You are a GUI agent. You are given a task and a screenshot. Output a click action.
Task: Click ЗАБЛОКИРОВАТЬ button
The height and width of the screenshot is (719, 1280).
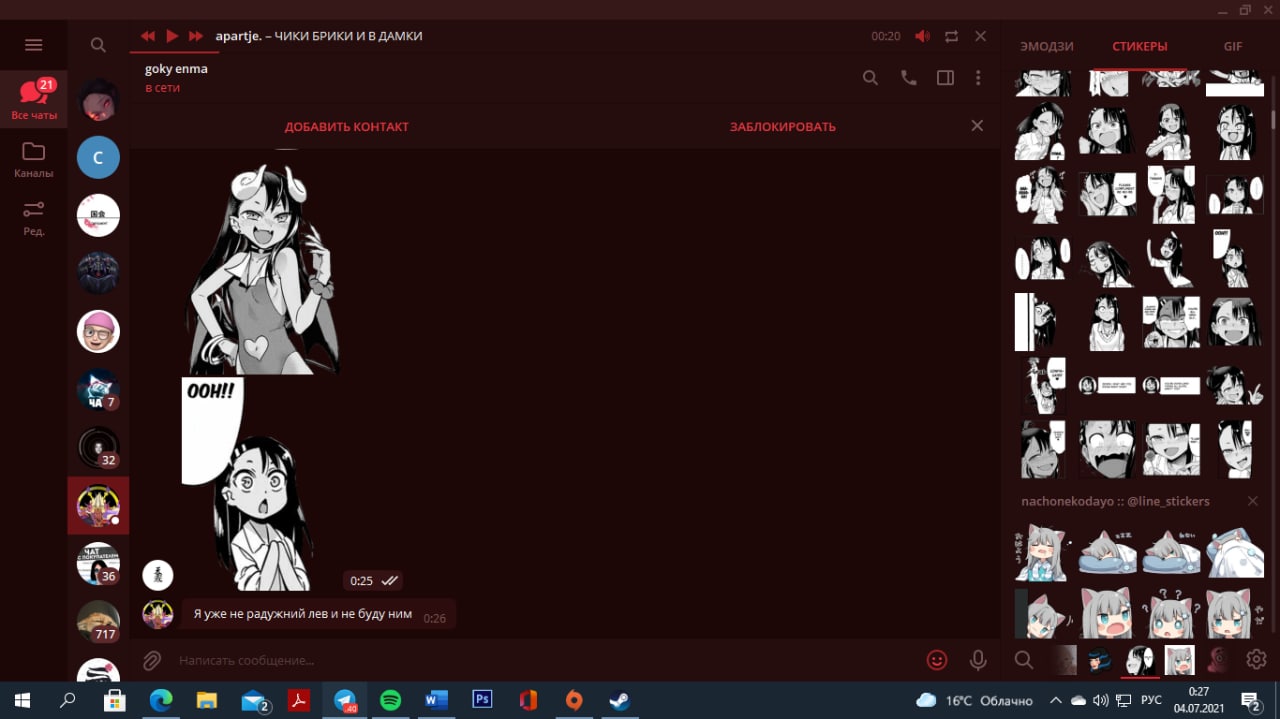783,127
